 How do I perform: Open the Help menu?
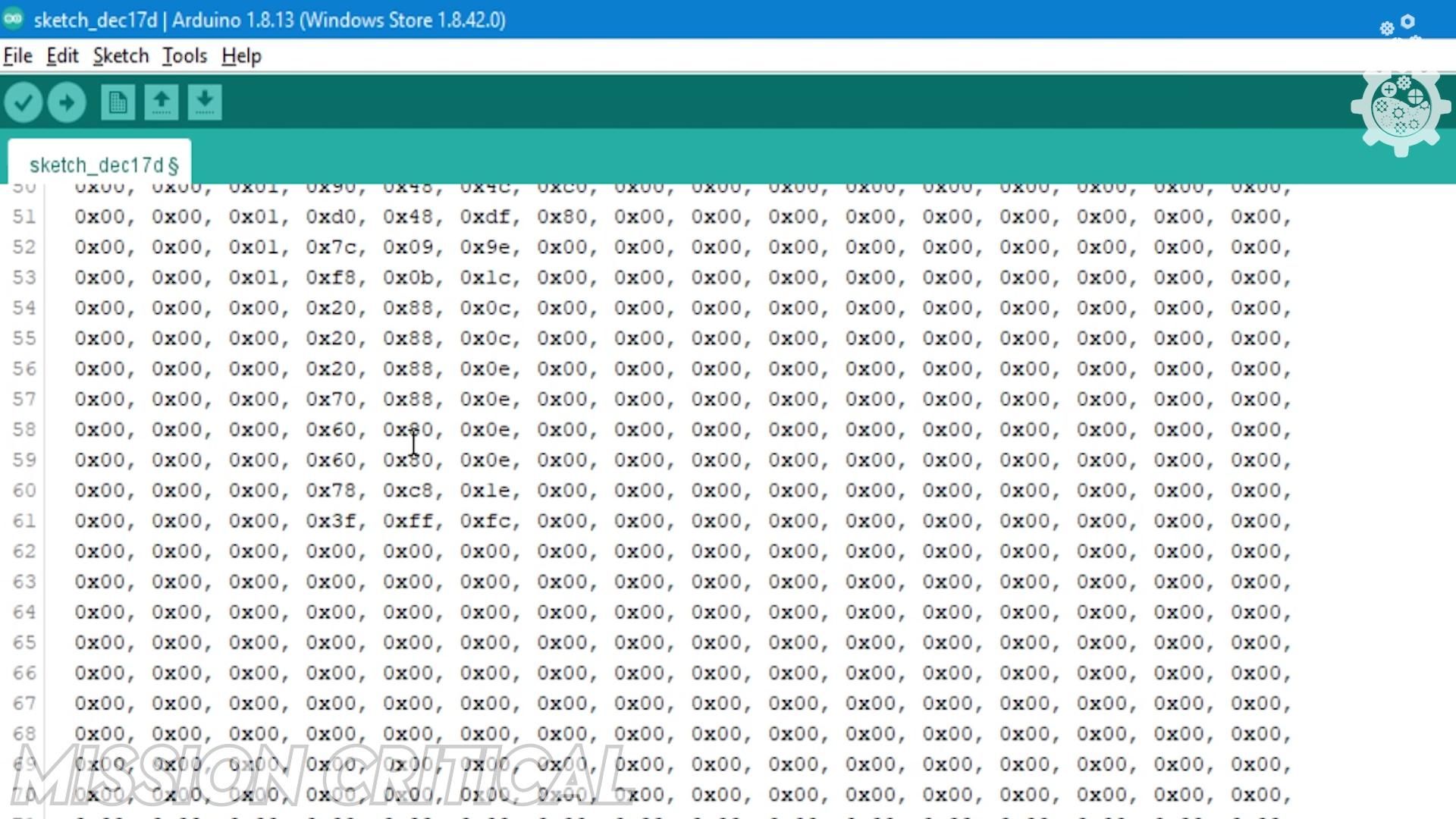click(241, 56)
